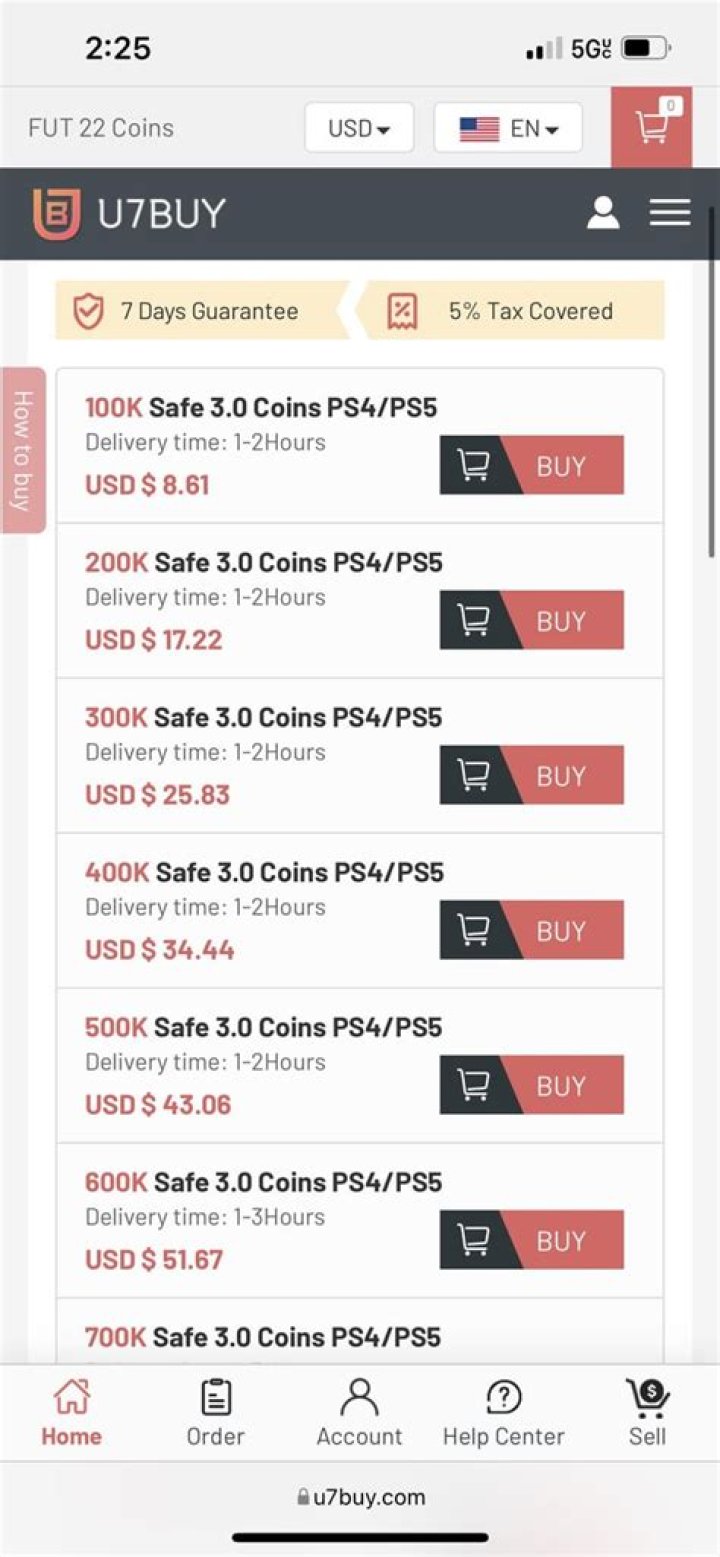Expand the How to buy side tab

22,450
